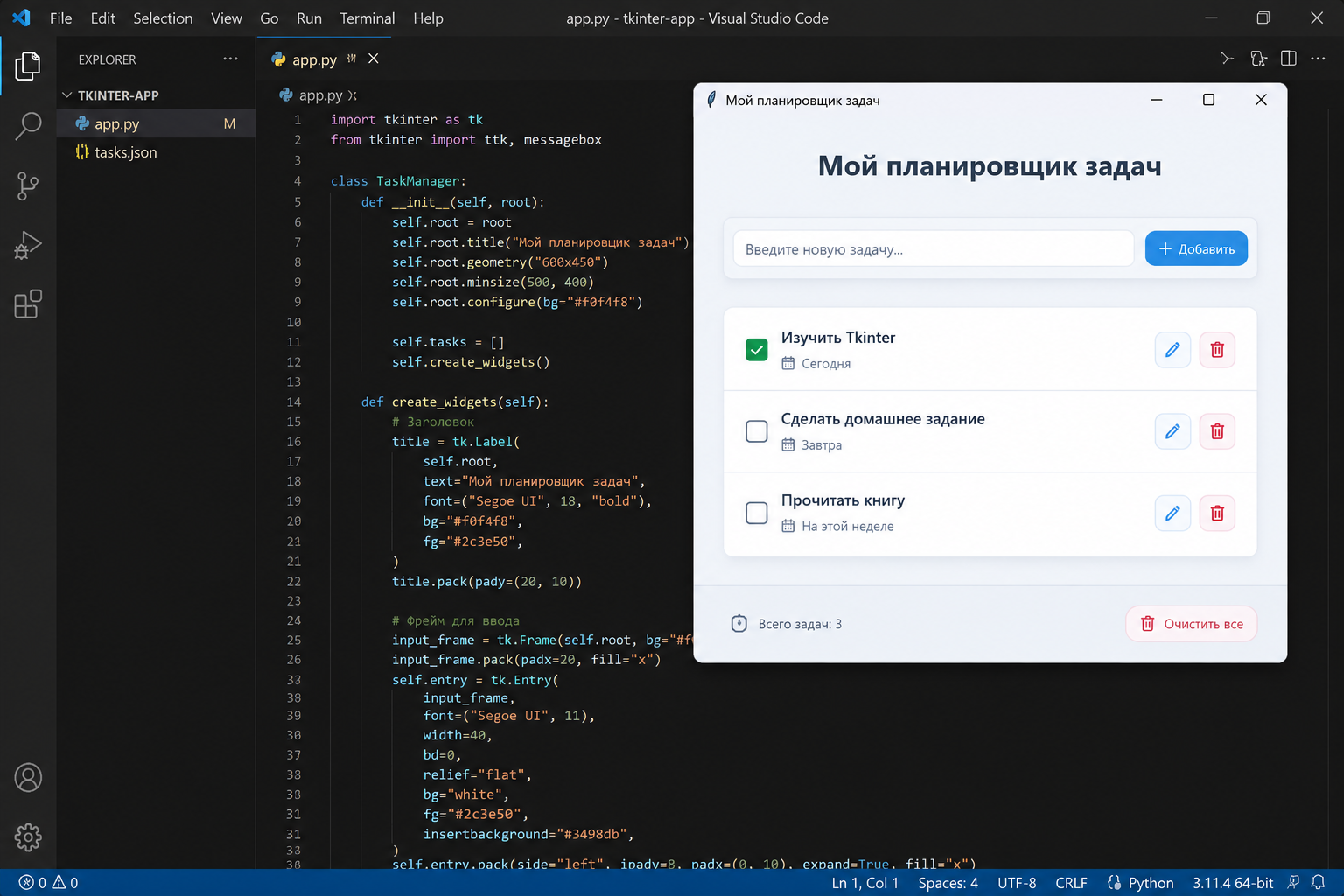
Task: Open the Search view in activity bar
Action: [28, 126]
